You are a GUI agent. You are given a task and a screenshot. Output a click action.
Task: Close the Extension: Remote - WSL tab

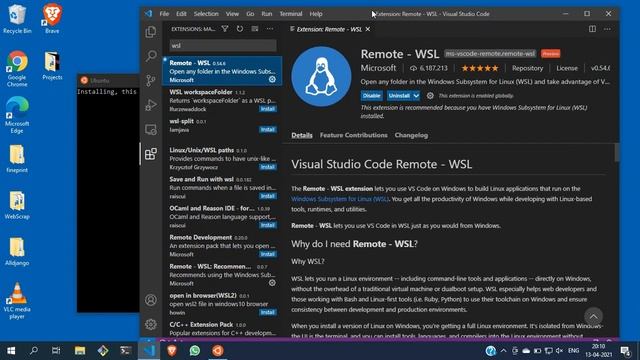tap(368, 29)
